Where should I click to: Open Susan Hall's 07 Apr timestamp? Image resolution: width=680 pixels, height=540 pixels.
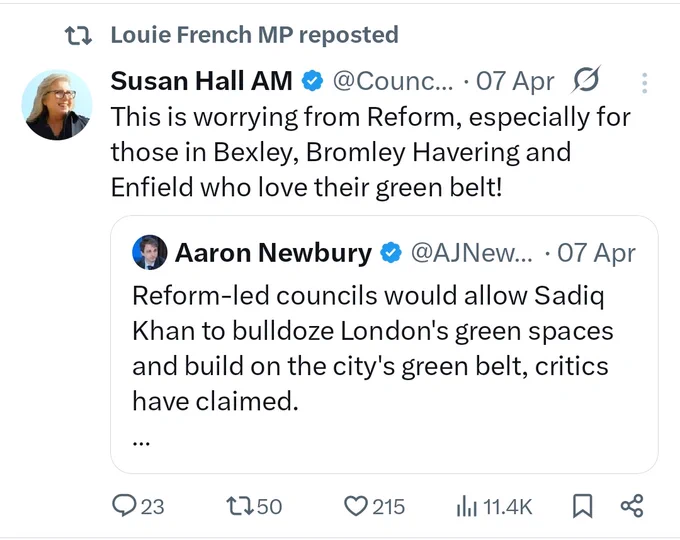pos(515,82)
